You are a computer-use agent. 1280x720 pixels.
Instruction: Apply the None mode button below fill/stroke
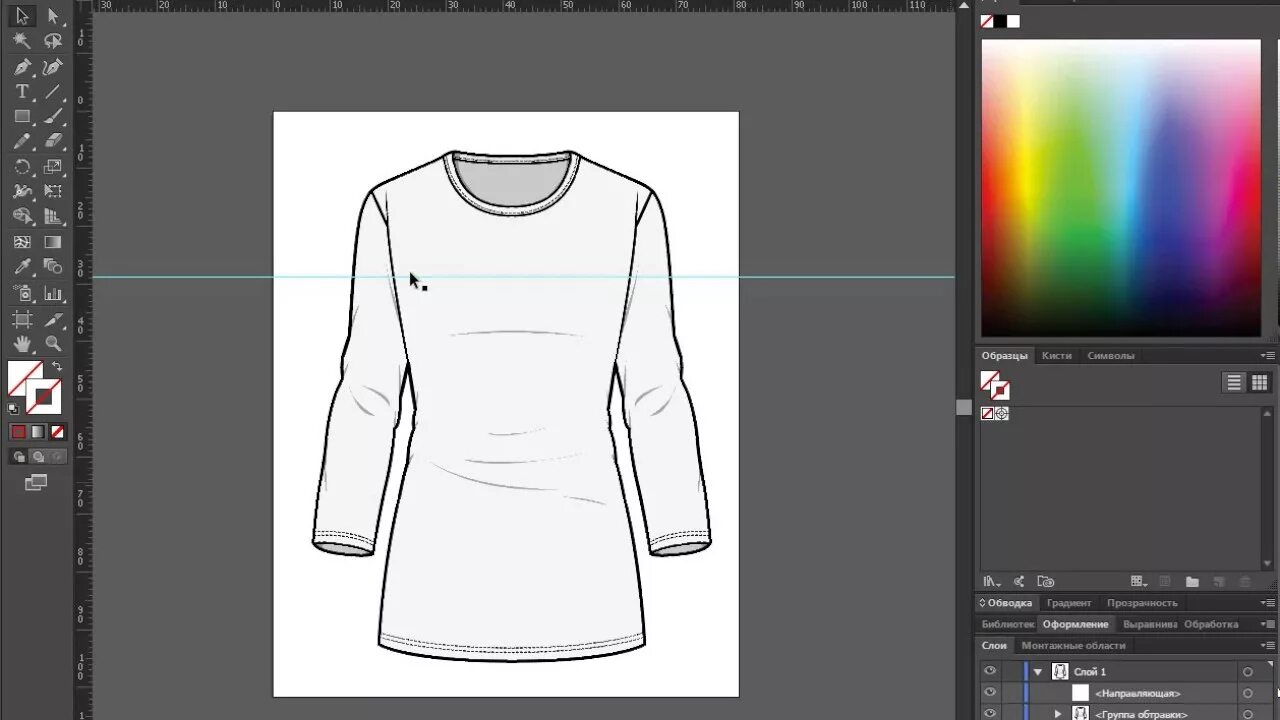(57, 432)
